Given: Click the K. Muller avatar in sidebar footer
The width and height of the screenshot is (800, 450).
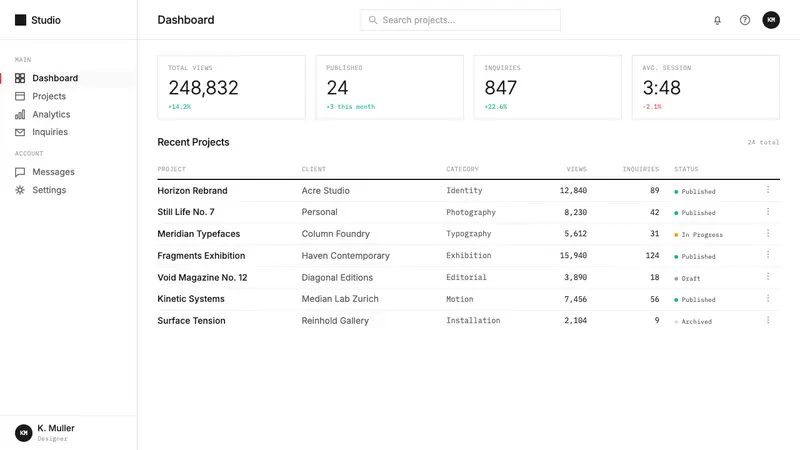Looking at the screenshot, I should coord(23,433).
